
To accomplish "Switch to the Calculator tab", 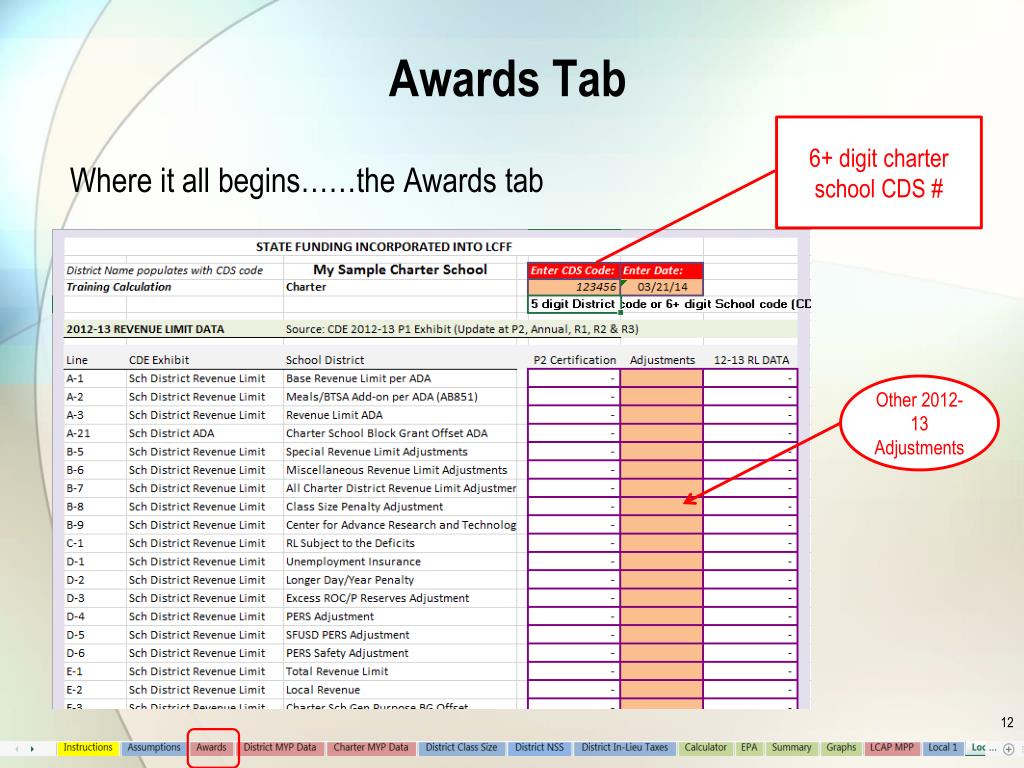I will pos(705,748).
